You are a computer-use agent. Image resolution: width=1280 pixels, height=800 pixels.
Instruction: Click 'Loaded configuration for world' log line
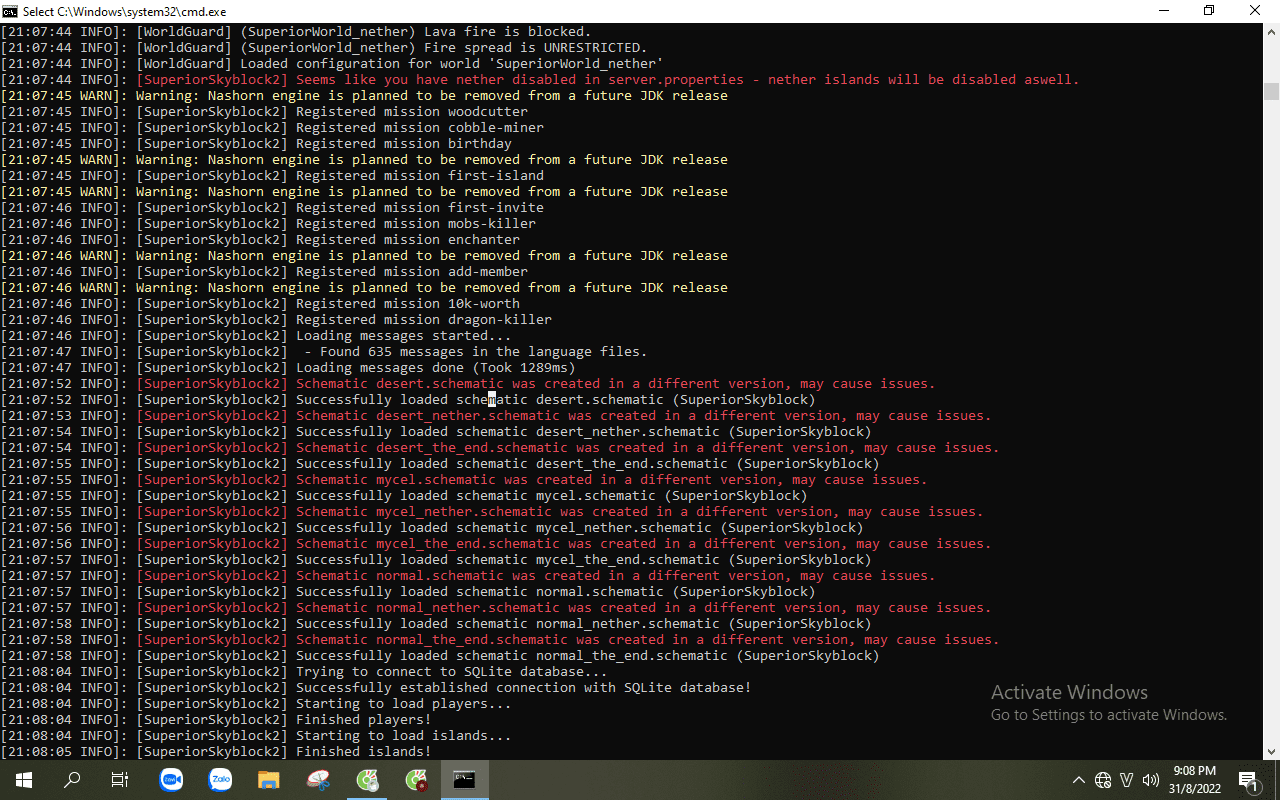[x=332, y=64]
